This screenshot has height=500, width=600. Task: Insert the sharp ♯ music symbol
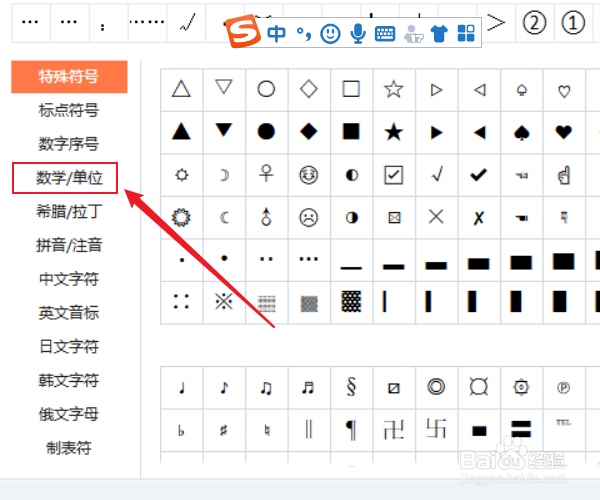click(224, 430)
